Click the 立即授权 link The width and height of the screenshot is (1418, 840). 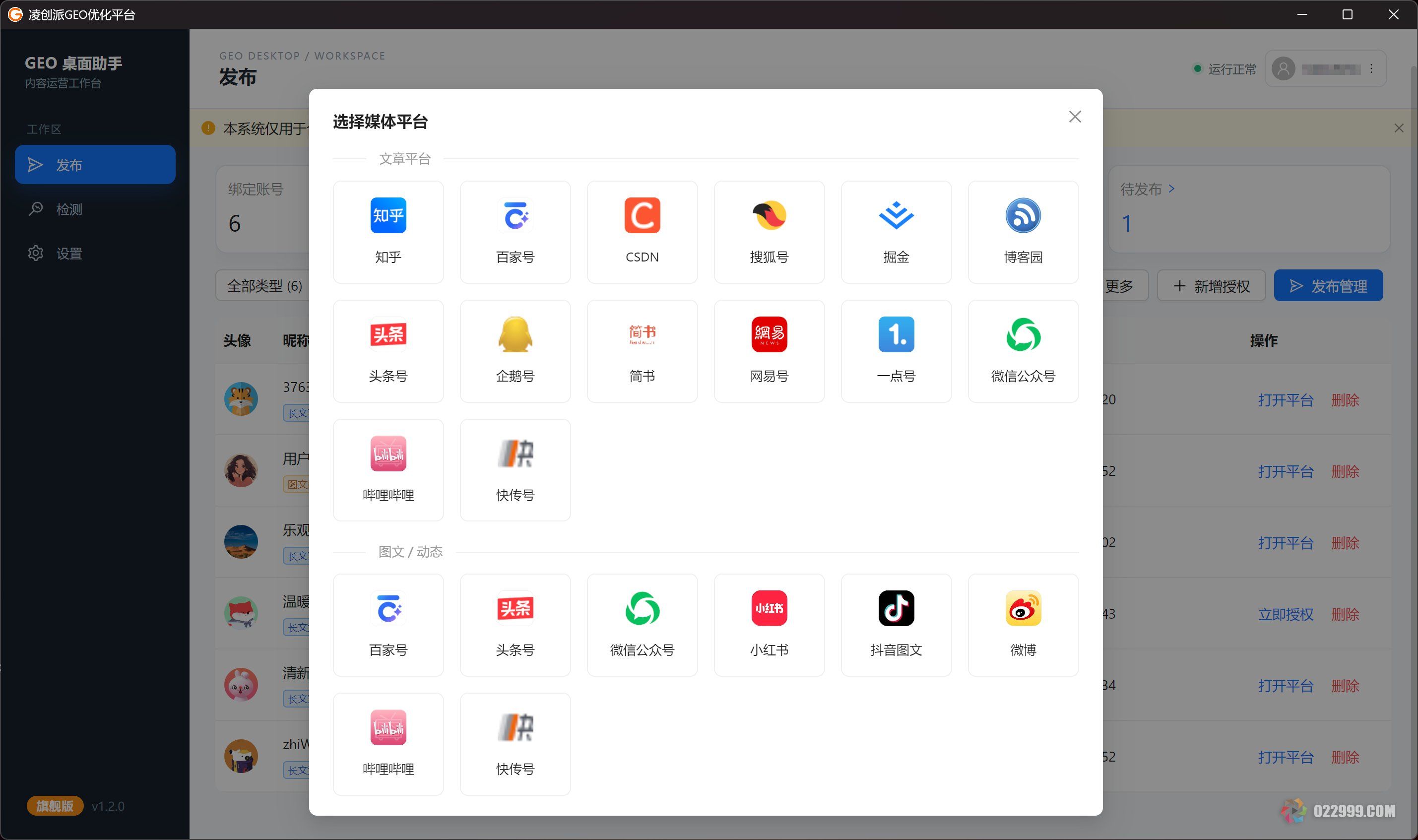[x=1285, y=614]
